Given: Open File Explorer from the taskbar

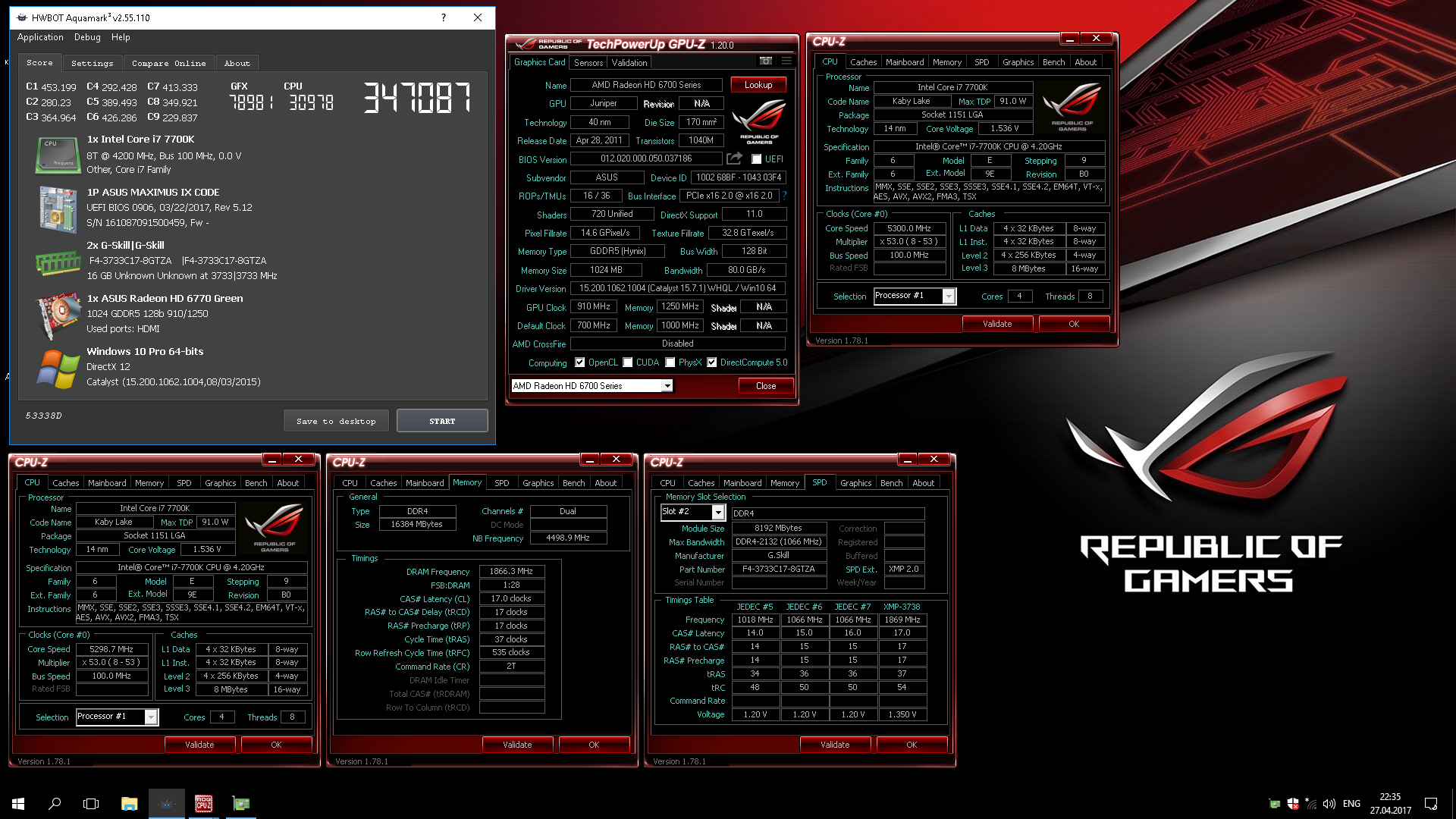Looking at the screenshot, I should coord(129,803).
